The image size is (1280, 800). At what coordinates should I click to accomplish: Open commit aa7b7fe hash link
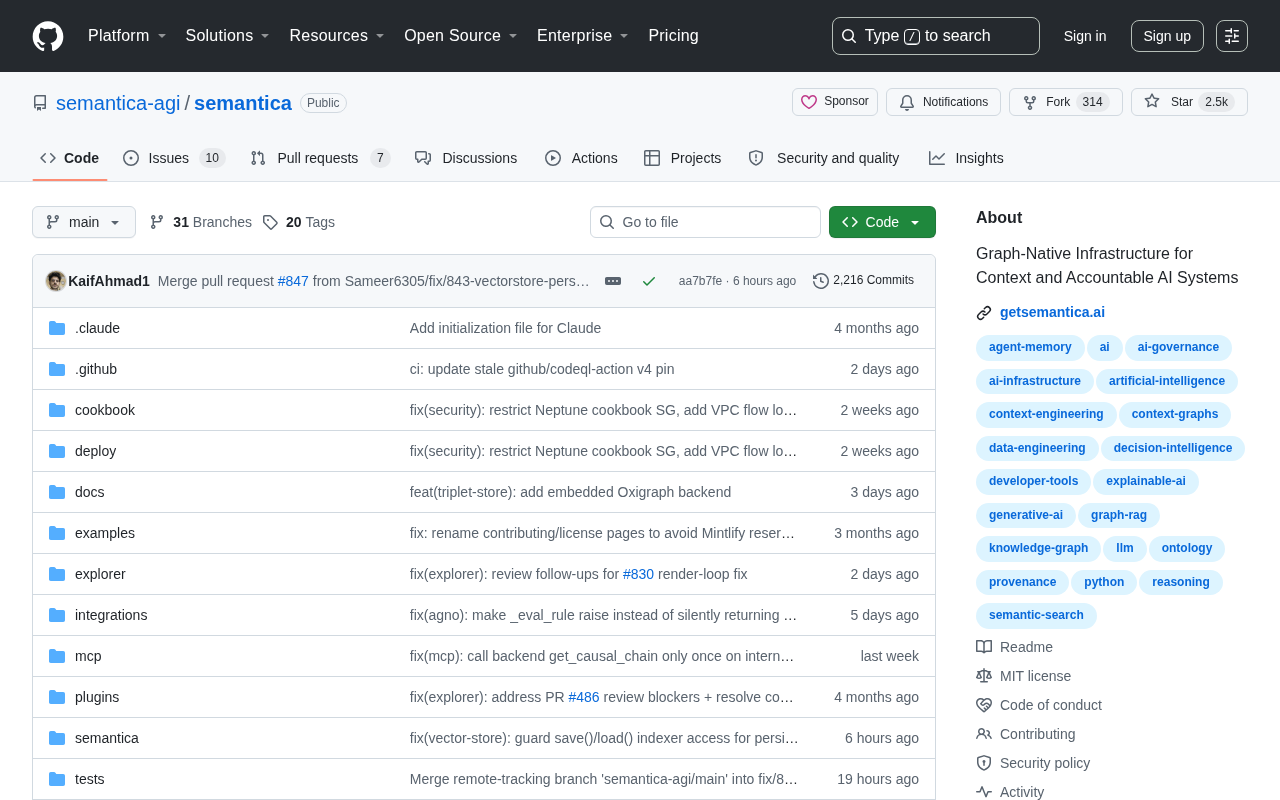700,281
